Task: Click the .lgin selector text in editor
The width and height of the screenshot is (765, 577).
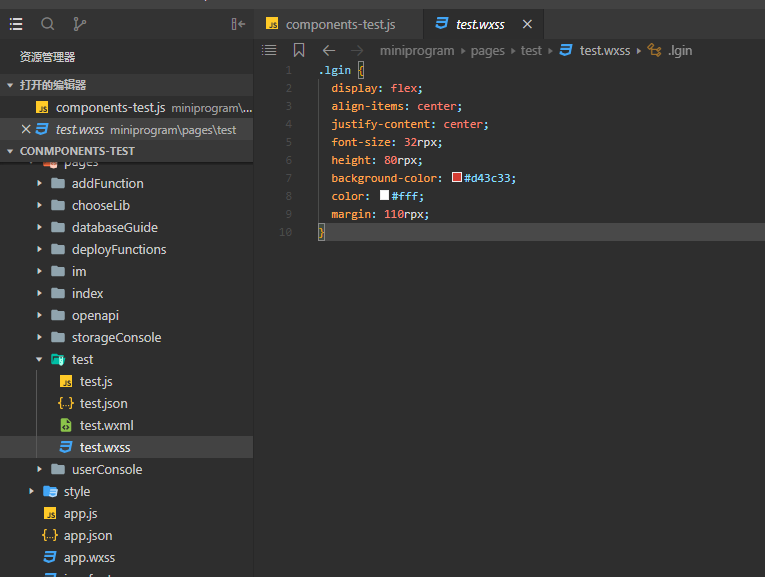Action: pos(335,70)
